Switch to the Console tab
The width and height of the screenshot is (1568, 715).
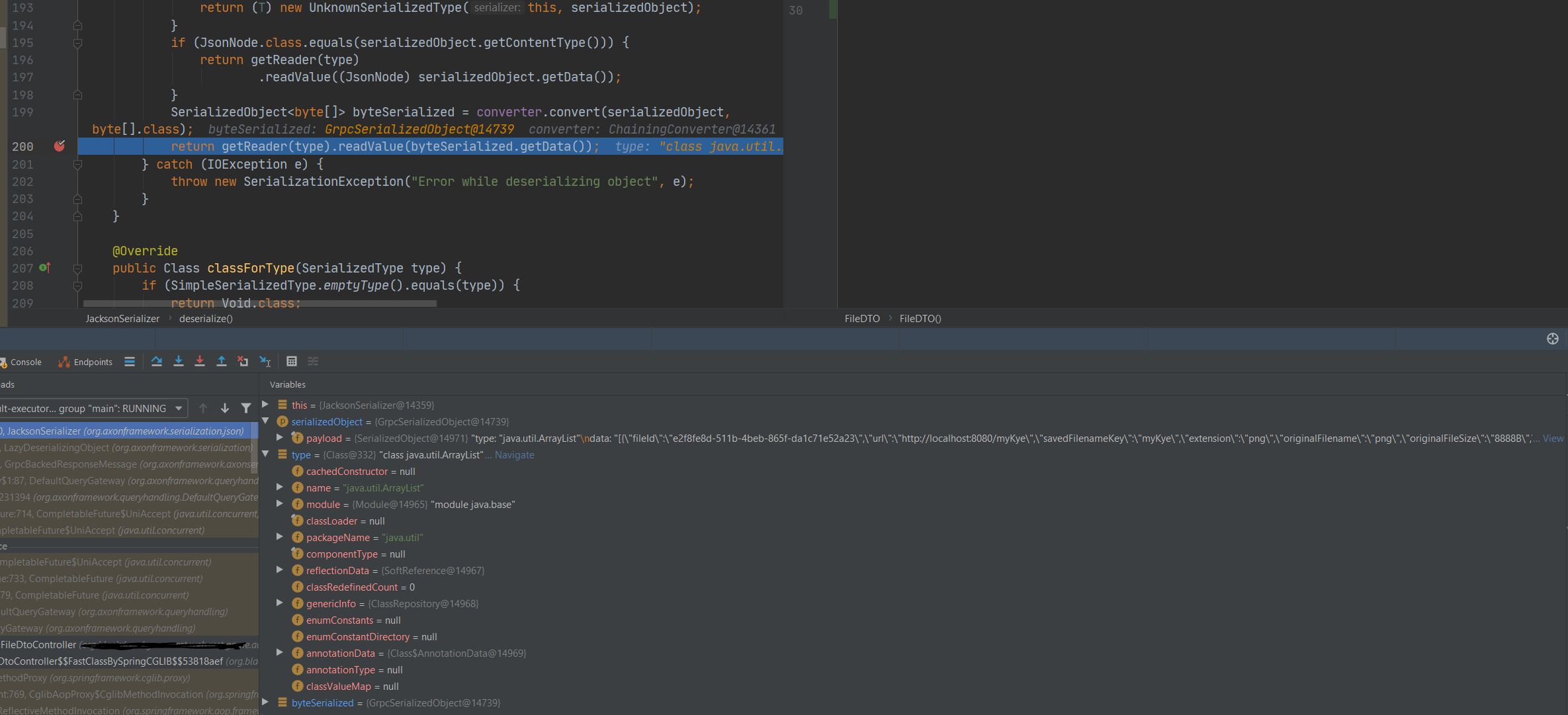(x=25, y=362)
